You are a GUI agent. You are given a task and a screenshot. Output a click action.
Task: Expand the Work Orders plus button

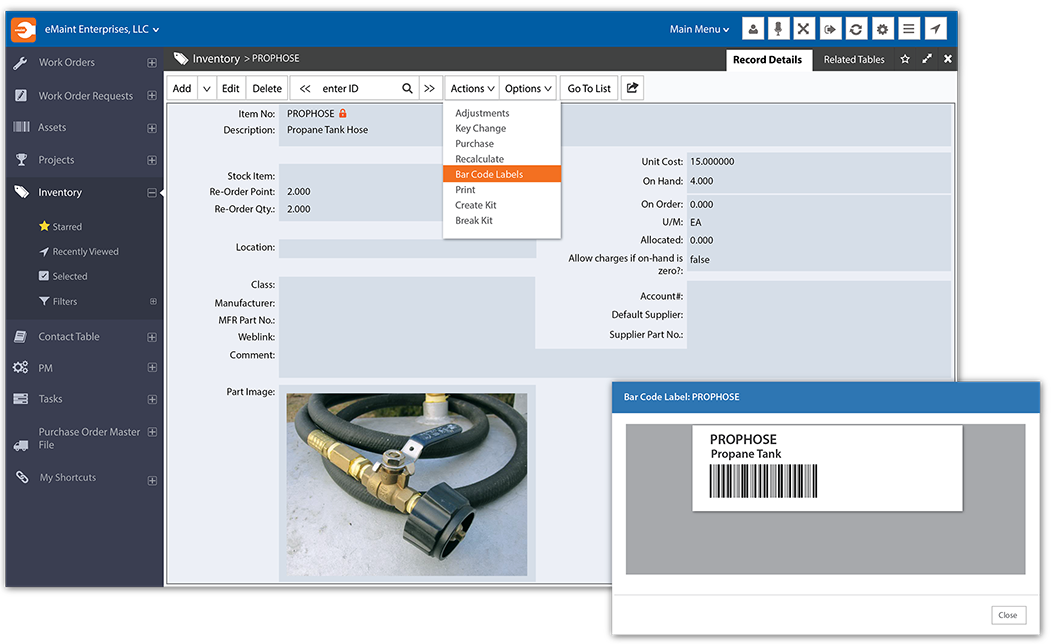tap(152, 63)
